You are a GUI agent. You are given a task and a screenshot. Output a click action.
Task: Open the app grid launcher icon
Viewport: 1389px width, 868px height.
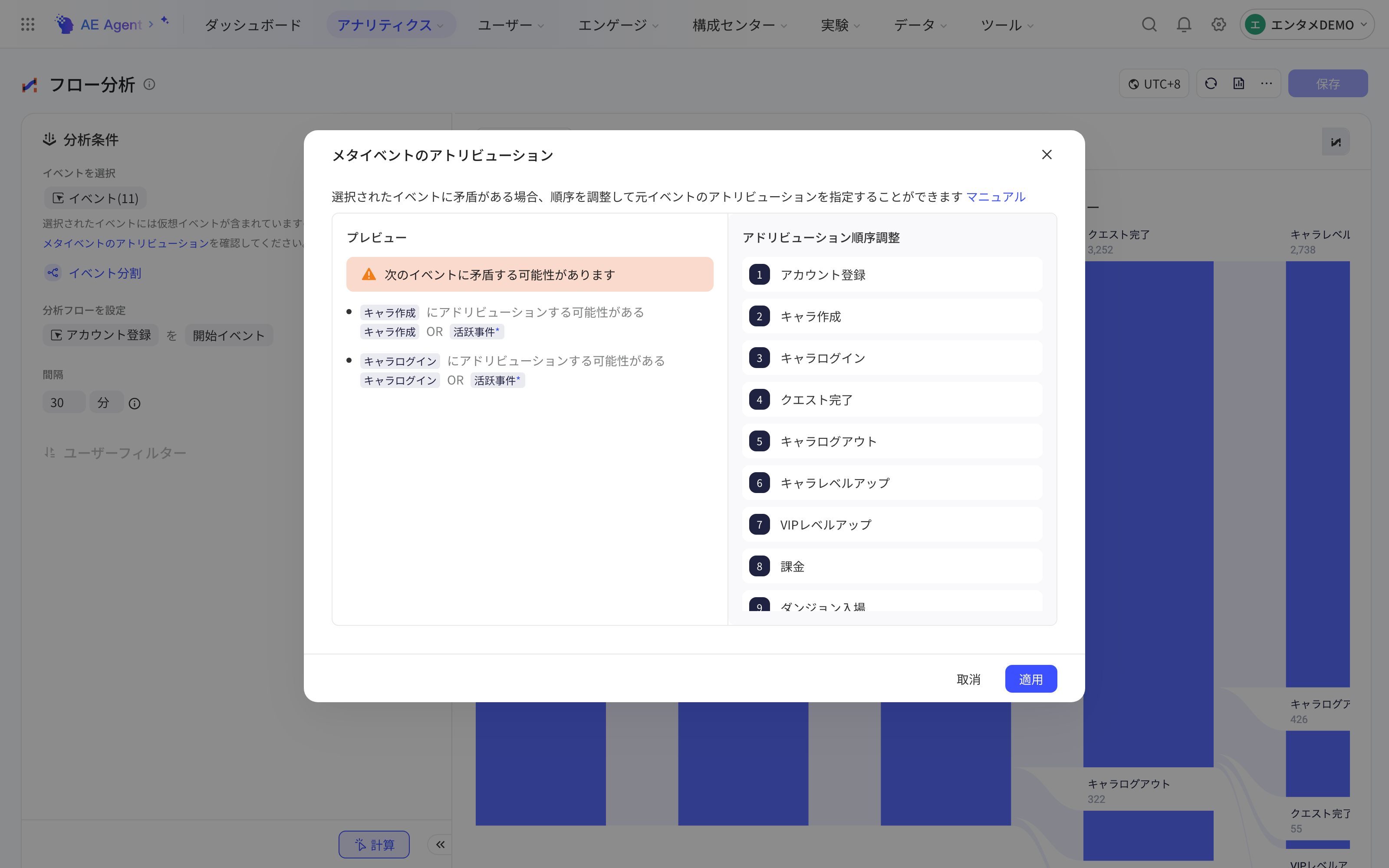[27, 25]
